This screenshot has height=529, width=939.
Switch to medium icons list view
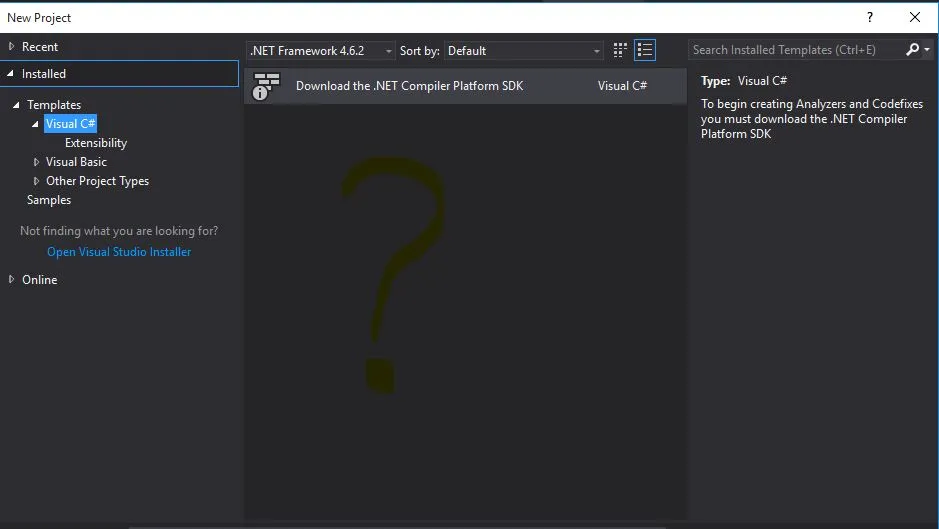point(645,50)
